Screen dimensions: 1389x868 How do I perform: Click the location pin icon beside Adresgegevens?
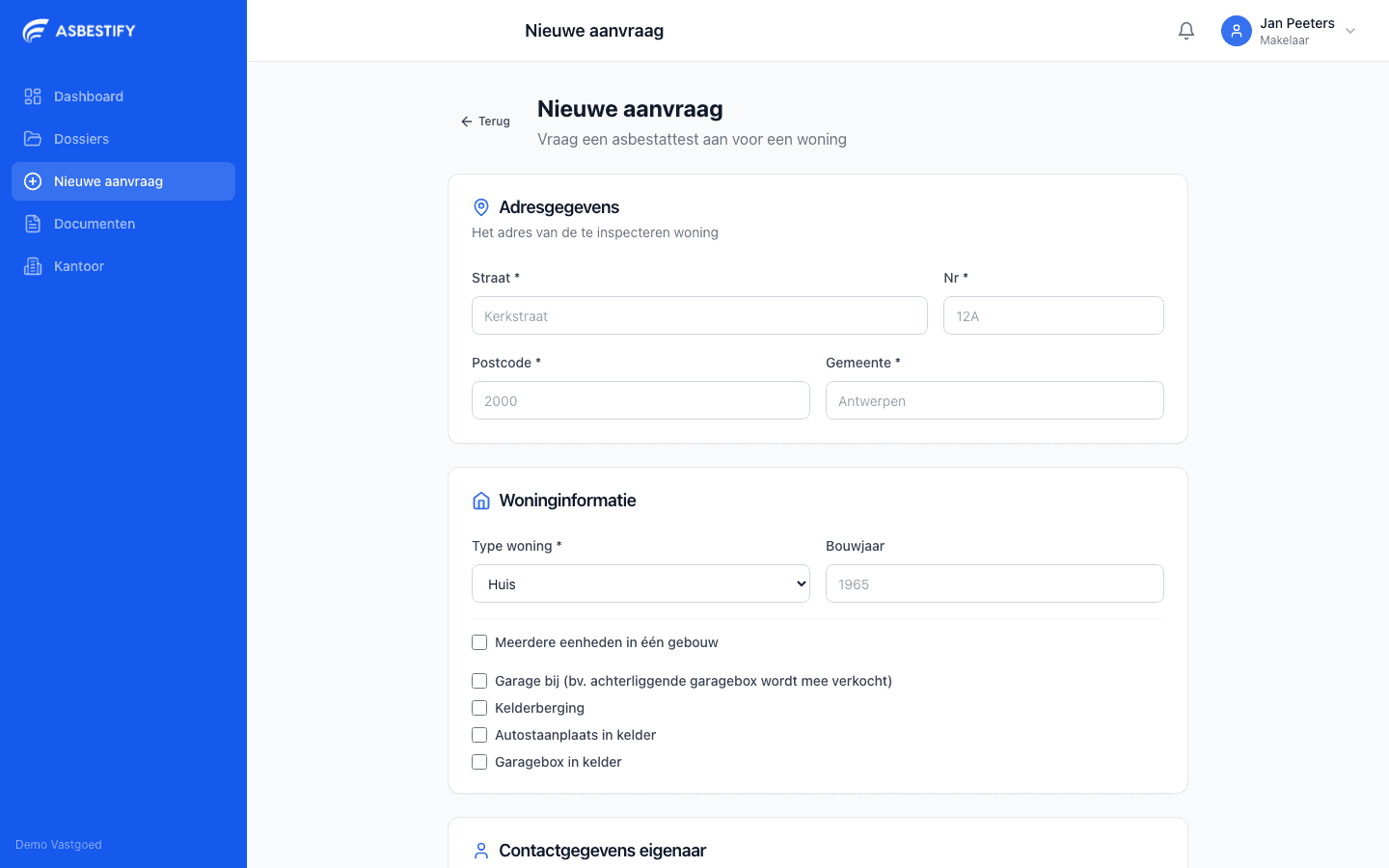pyautogui.click(x=481, y=206)
